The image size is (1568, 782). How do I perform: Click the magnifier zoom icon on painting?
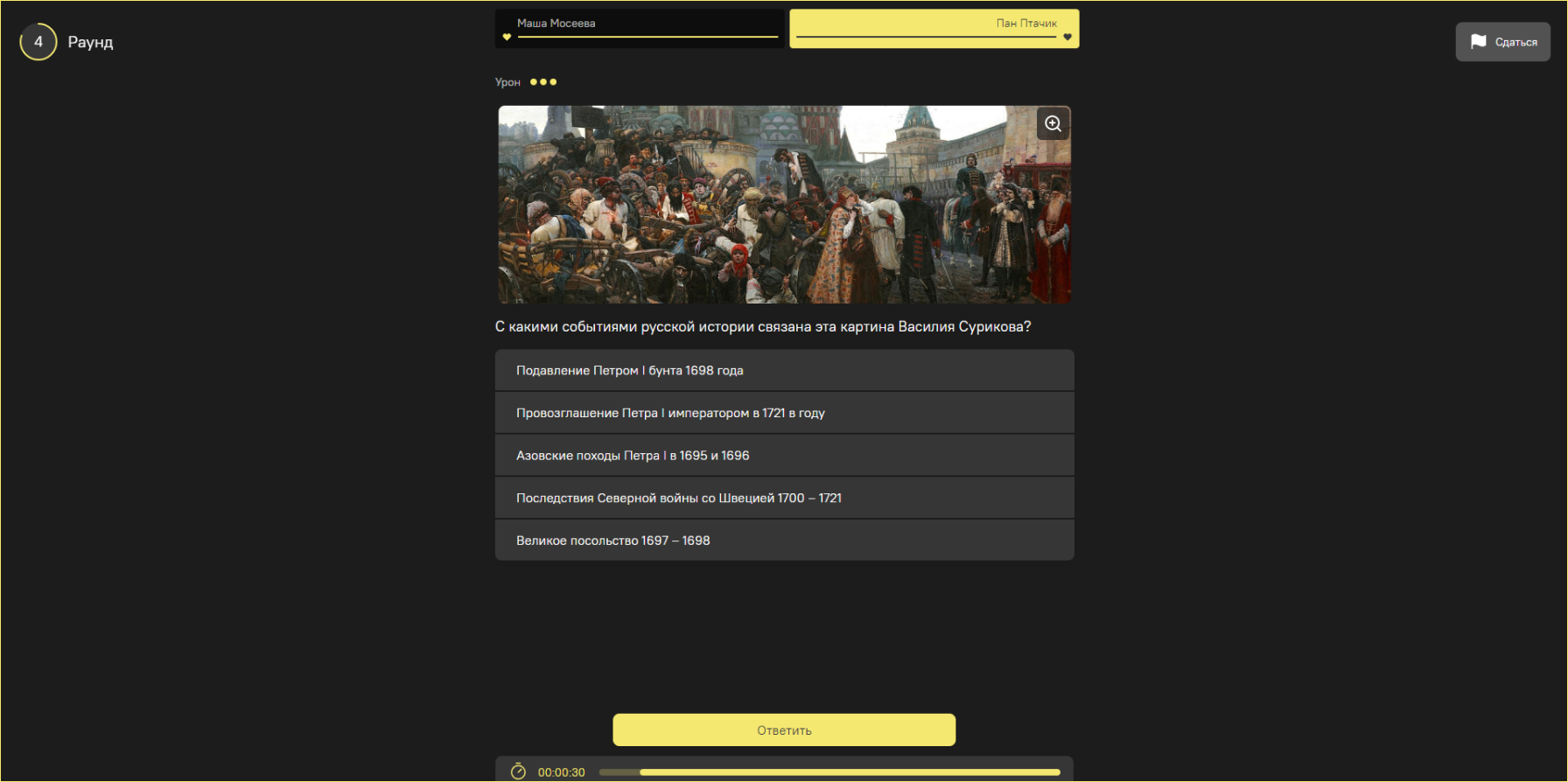click(x=1053, y=124)
